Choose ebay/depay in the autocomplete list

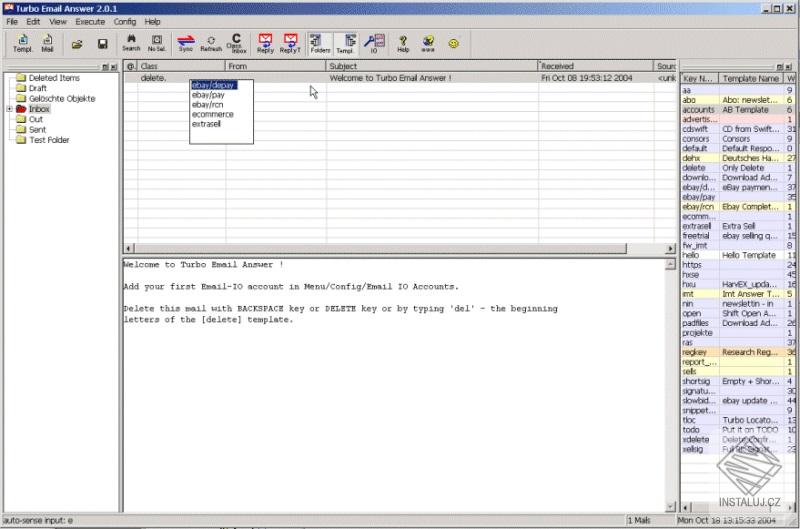tap(214, 85)
